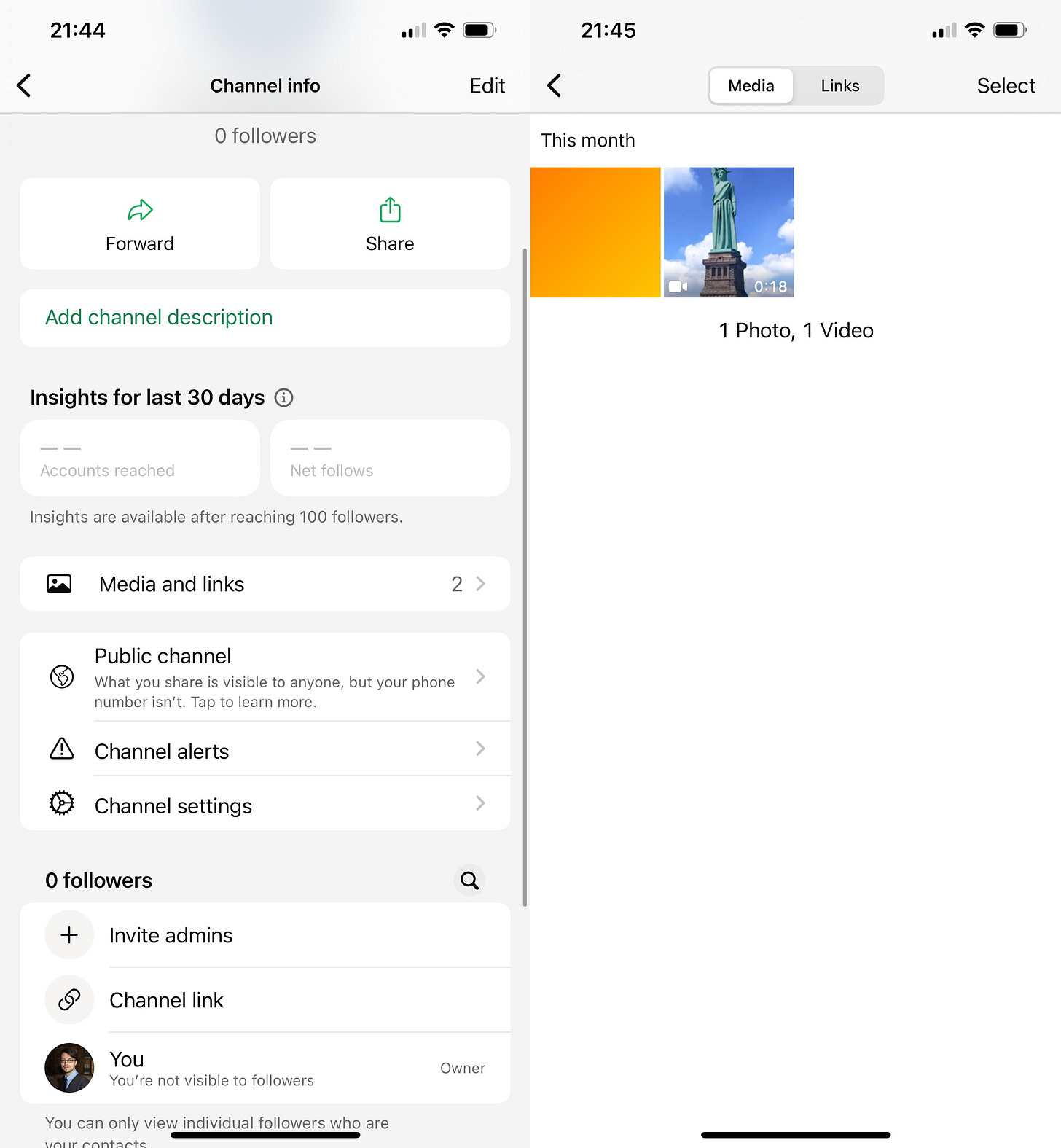1061x1148 pixels.
Task: Open Public channel chevron
Action: 480,676
